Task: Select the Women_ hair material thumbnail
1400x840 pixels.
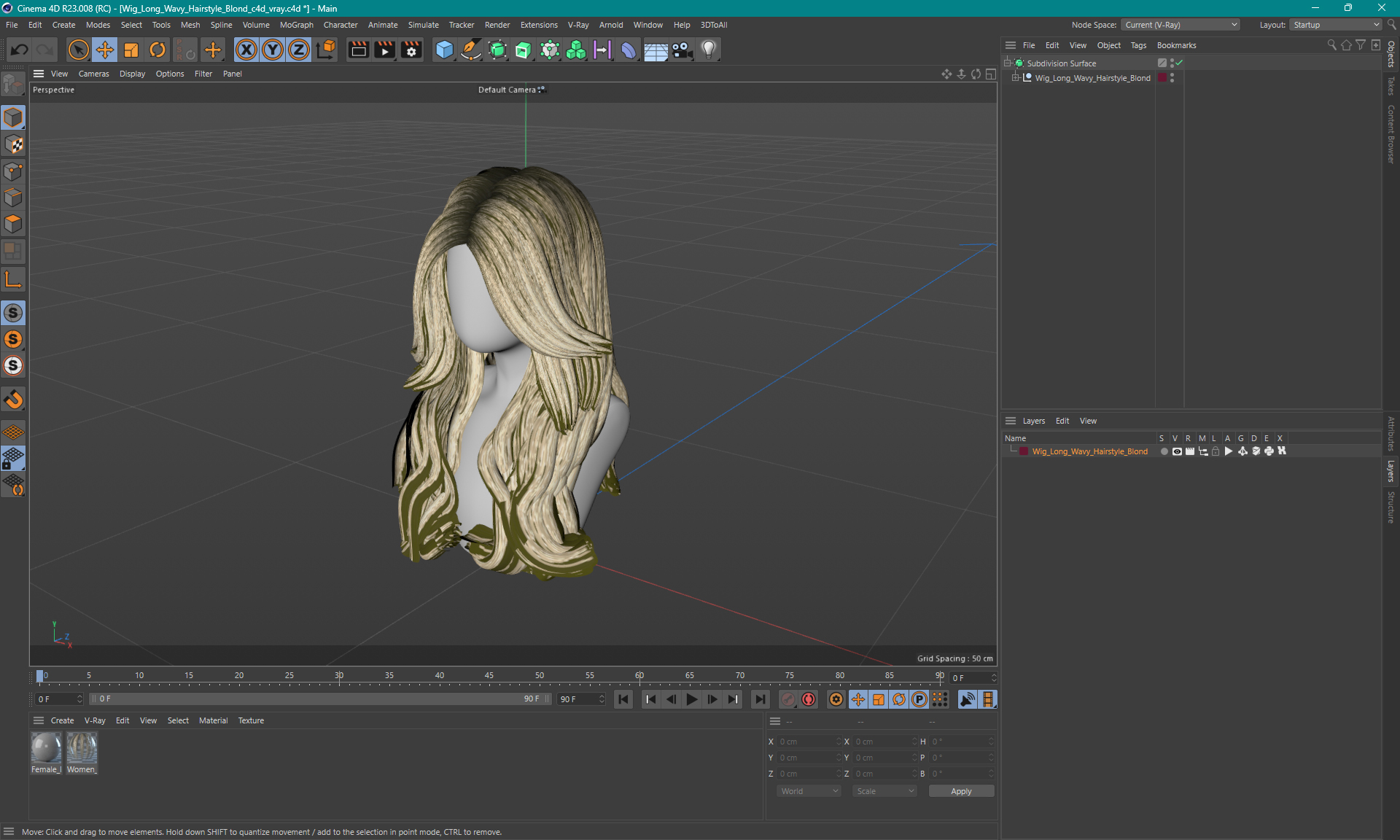Action: pos(82,748)
